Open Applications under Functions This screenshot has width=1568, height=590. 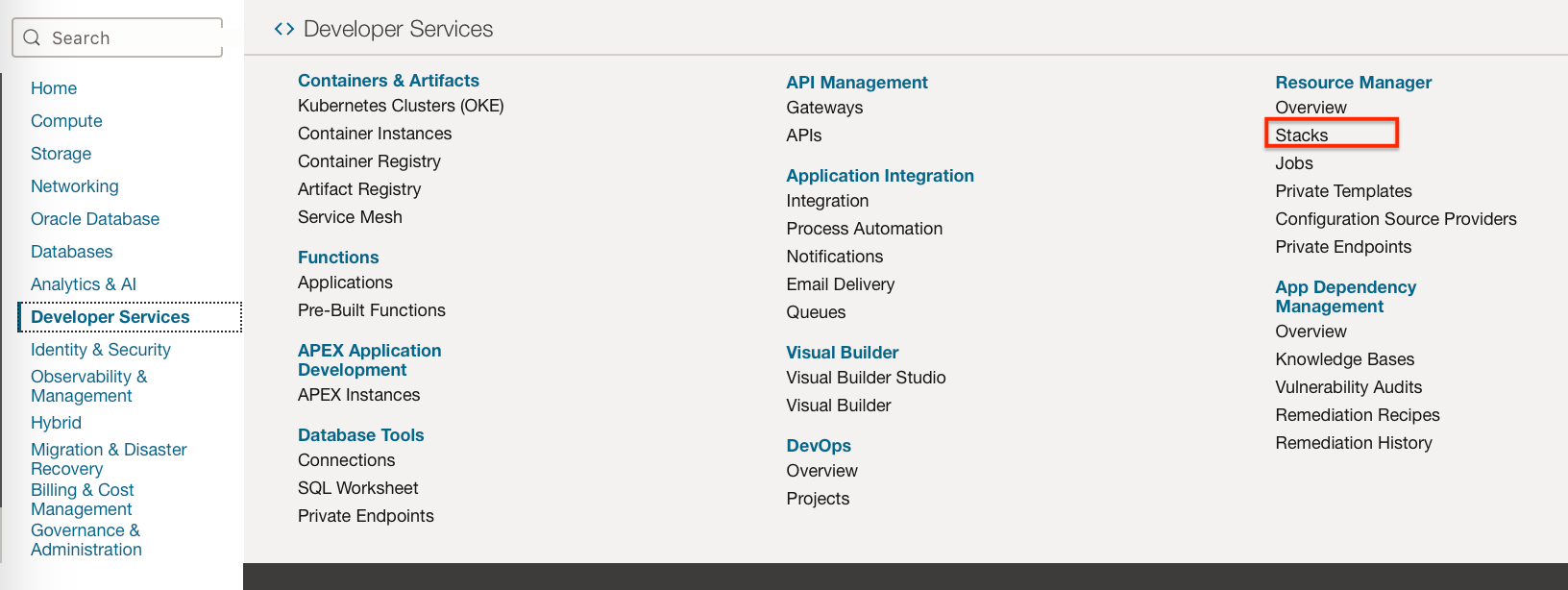pyautogui.click(x=345, y=283)
